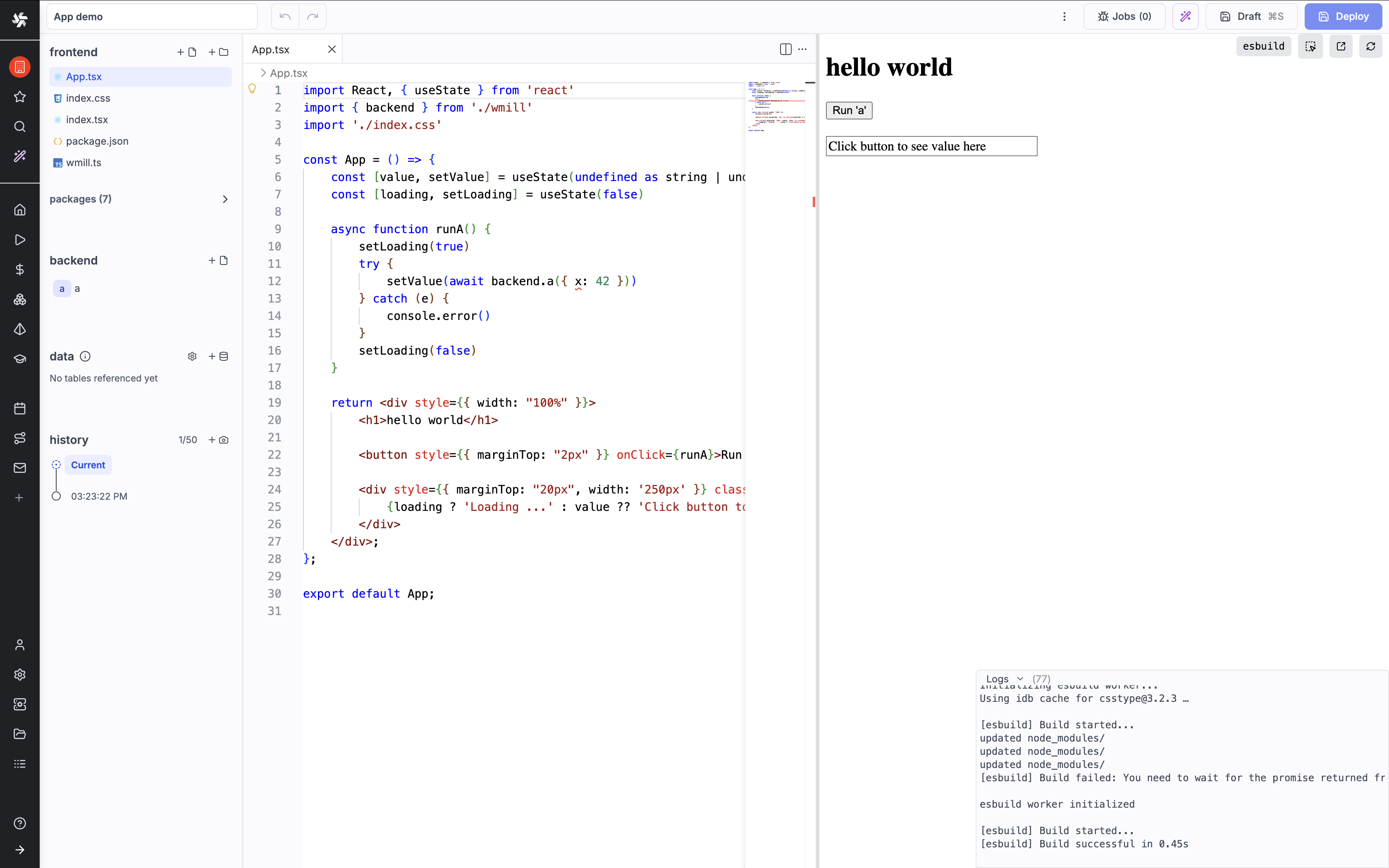Open the data settings gear
This screenshot has height=868, width=1389.
[x=192, y=356]
